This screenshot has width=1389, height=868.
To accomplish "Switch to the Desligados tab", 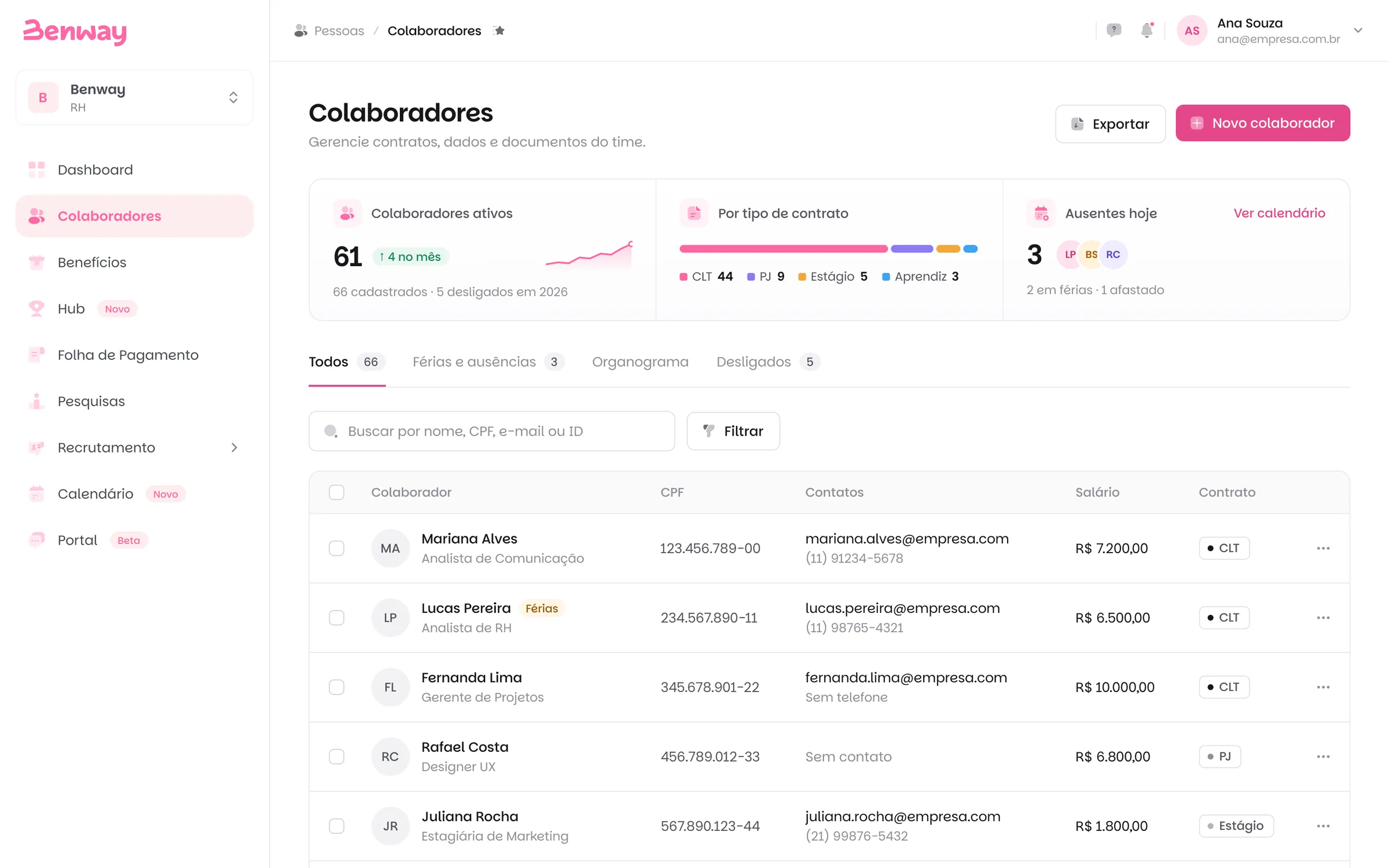I will coord(768,362).
